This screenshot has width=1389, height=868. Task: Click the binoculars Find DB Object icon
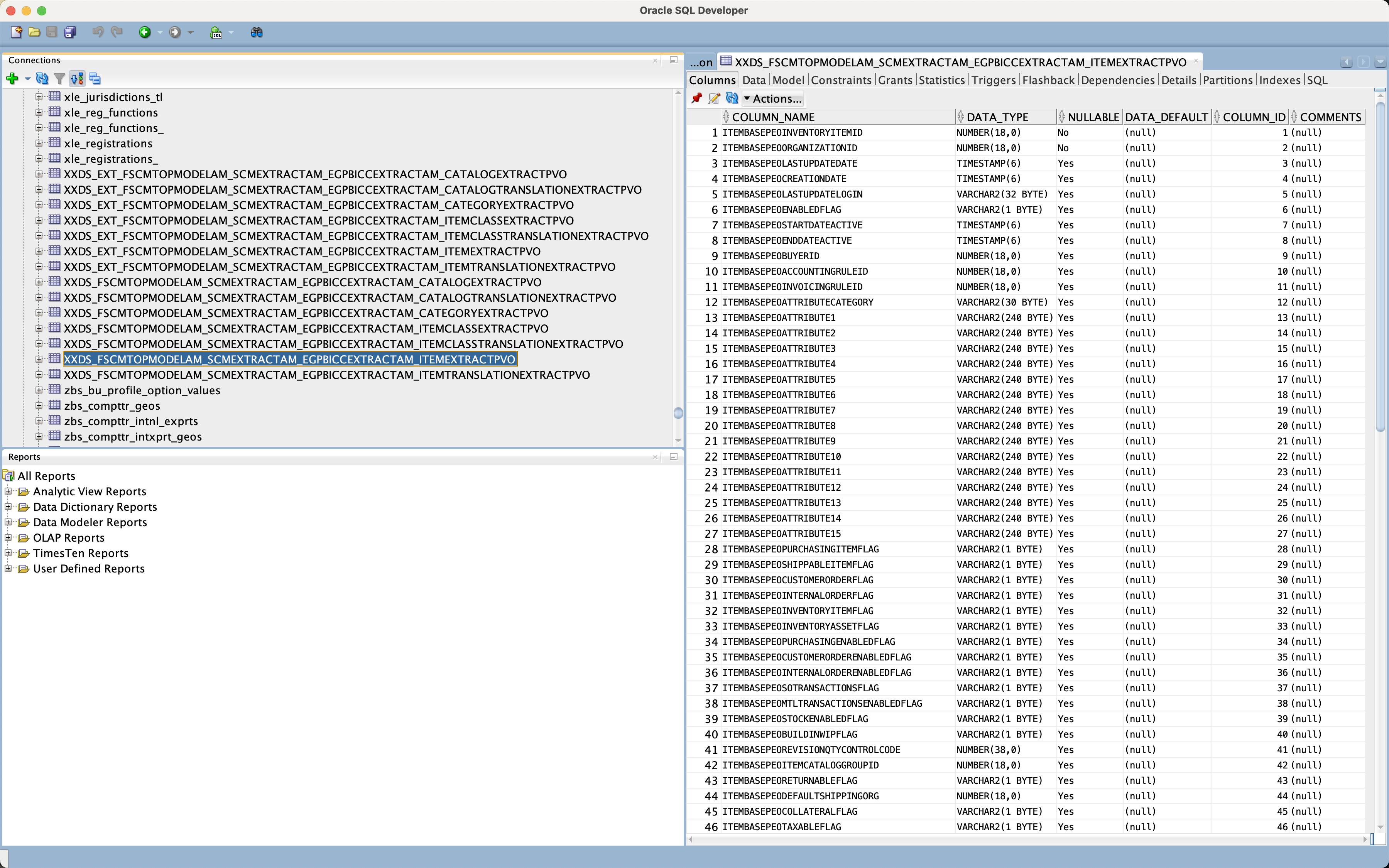tap(257, 32)
